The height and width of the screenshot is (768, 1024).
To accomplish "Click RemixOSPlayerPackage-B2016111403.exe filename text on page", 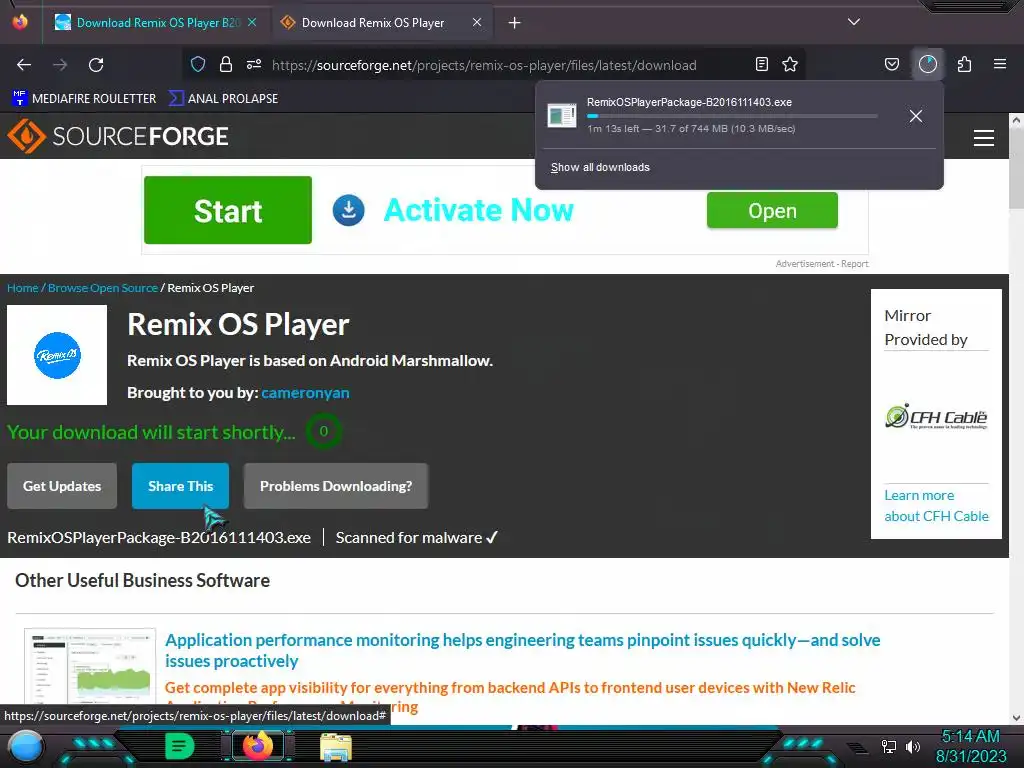I will click(159, 537).
